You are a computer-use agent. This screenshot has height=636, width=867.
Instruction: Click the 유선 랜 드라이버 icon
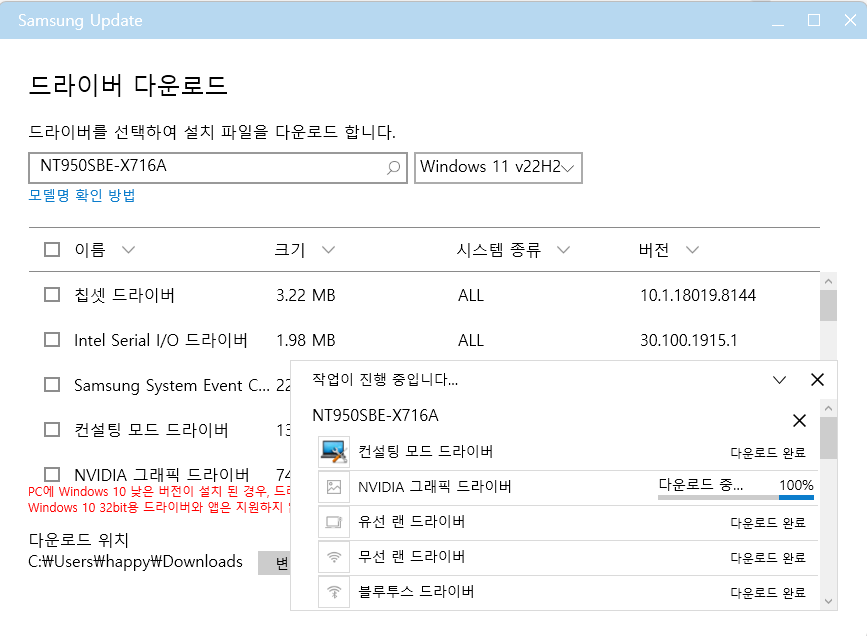[334, 522]
